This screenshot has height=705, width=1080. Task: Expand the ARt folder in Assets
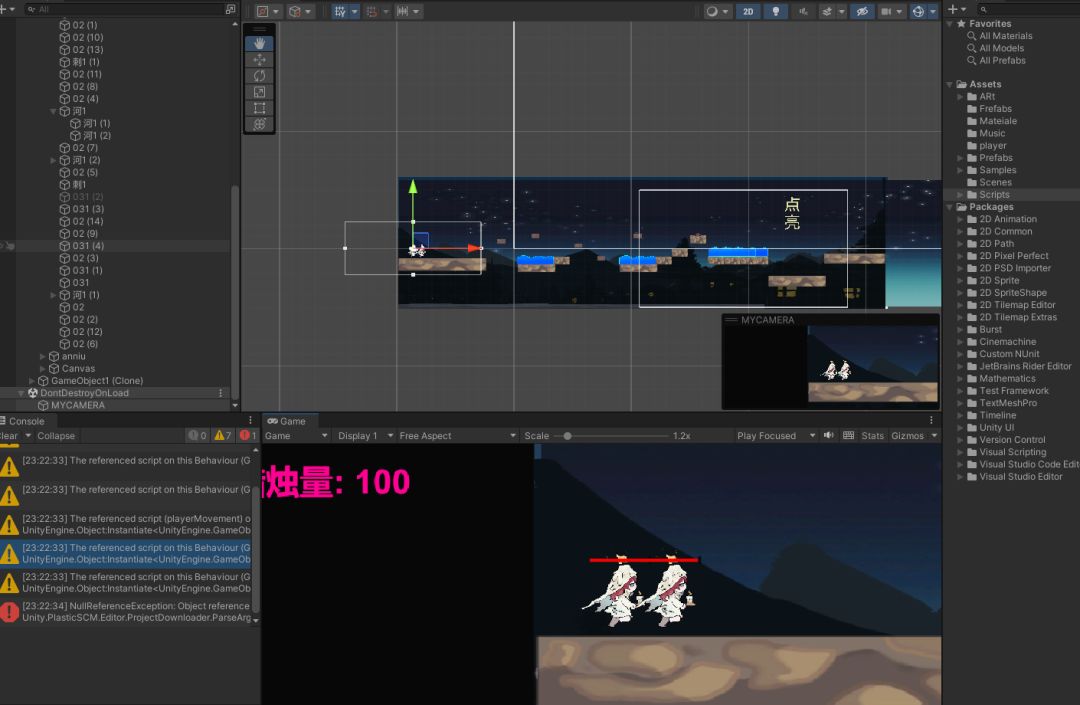[x=960, y=96]
